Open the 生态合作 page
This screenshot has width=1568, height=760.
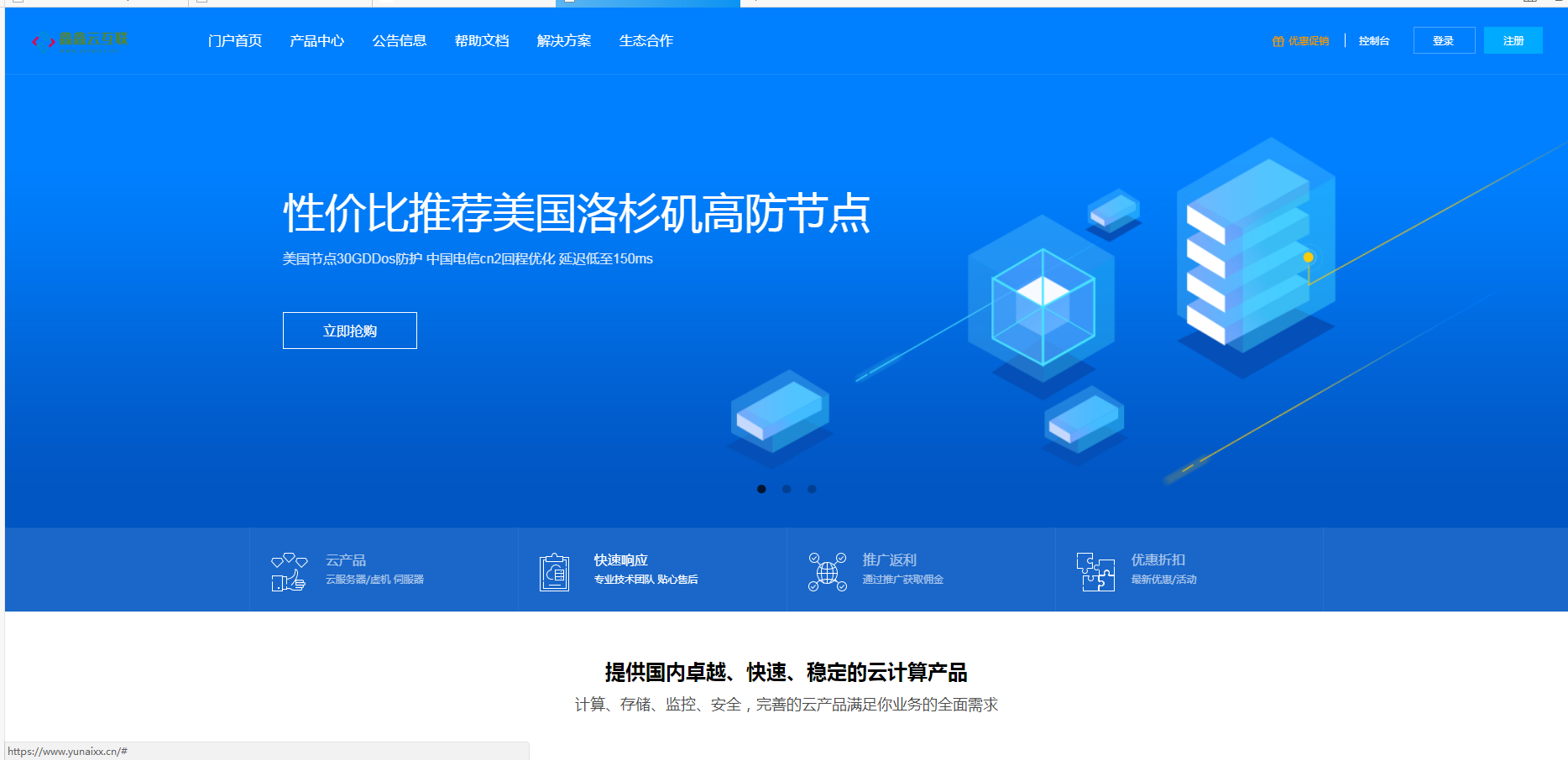pos(645,40)
